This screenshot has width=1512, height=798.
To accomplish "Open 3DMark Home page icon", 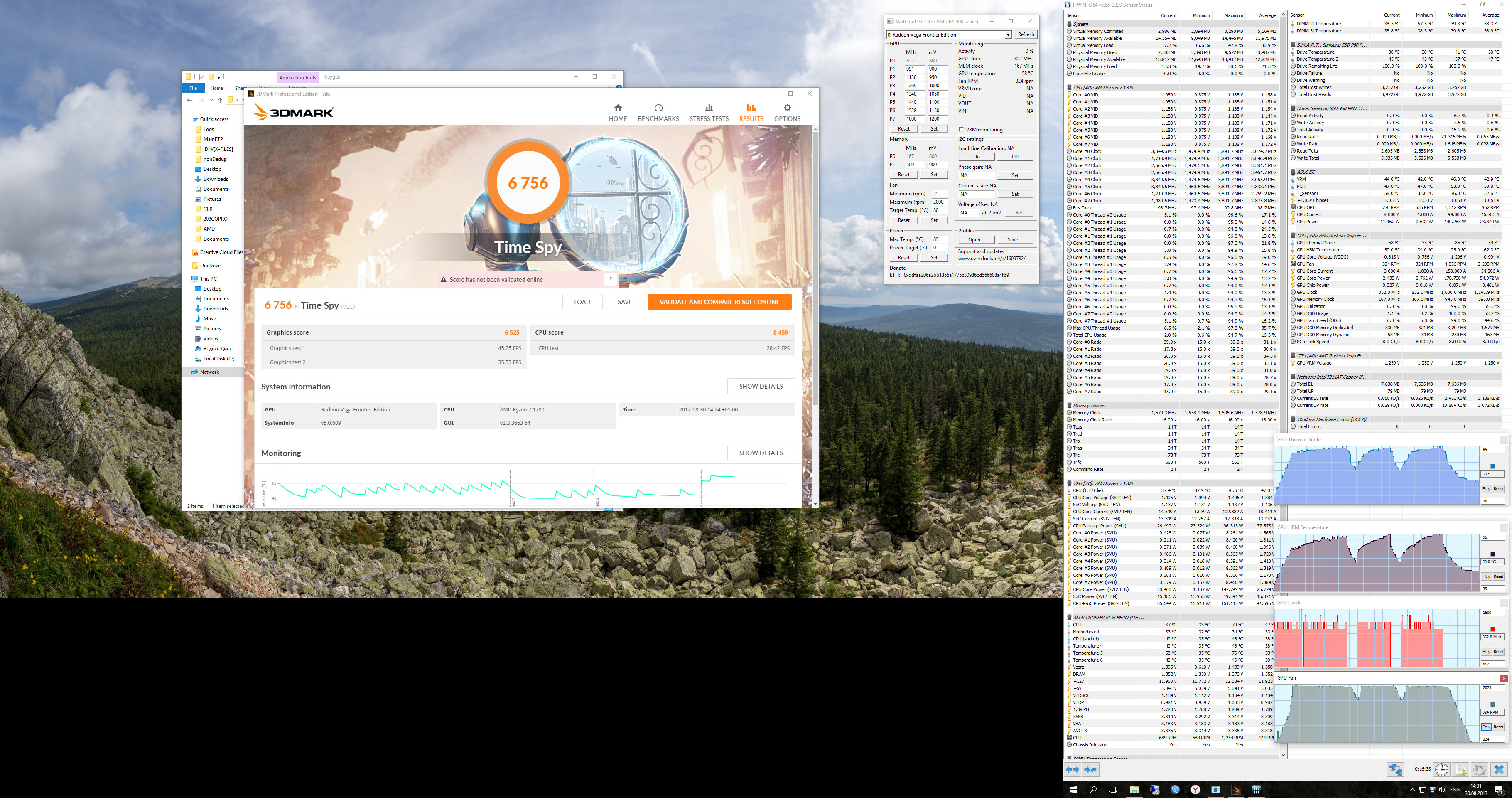I will click(618, 108).
